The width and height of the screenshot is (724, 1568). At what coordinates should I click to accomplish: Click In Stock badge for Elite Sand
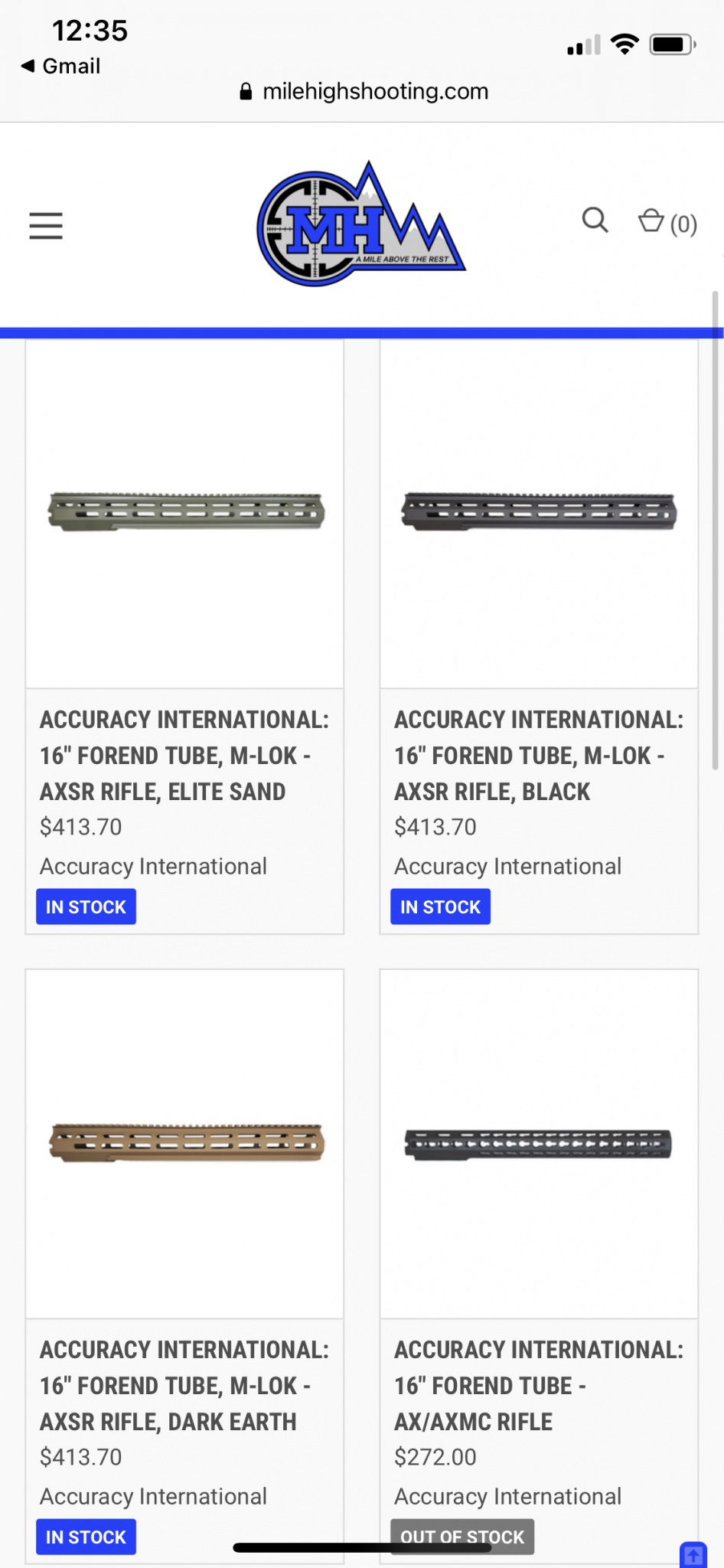86,907
